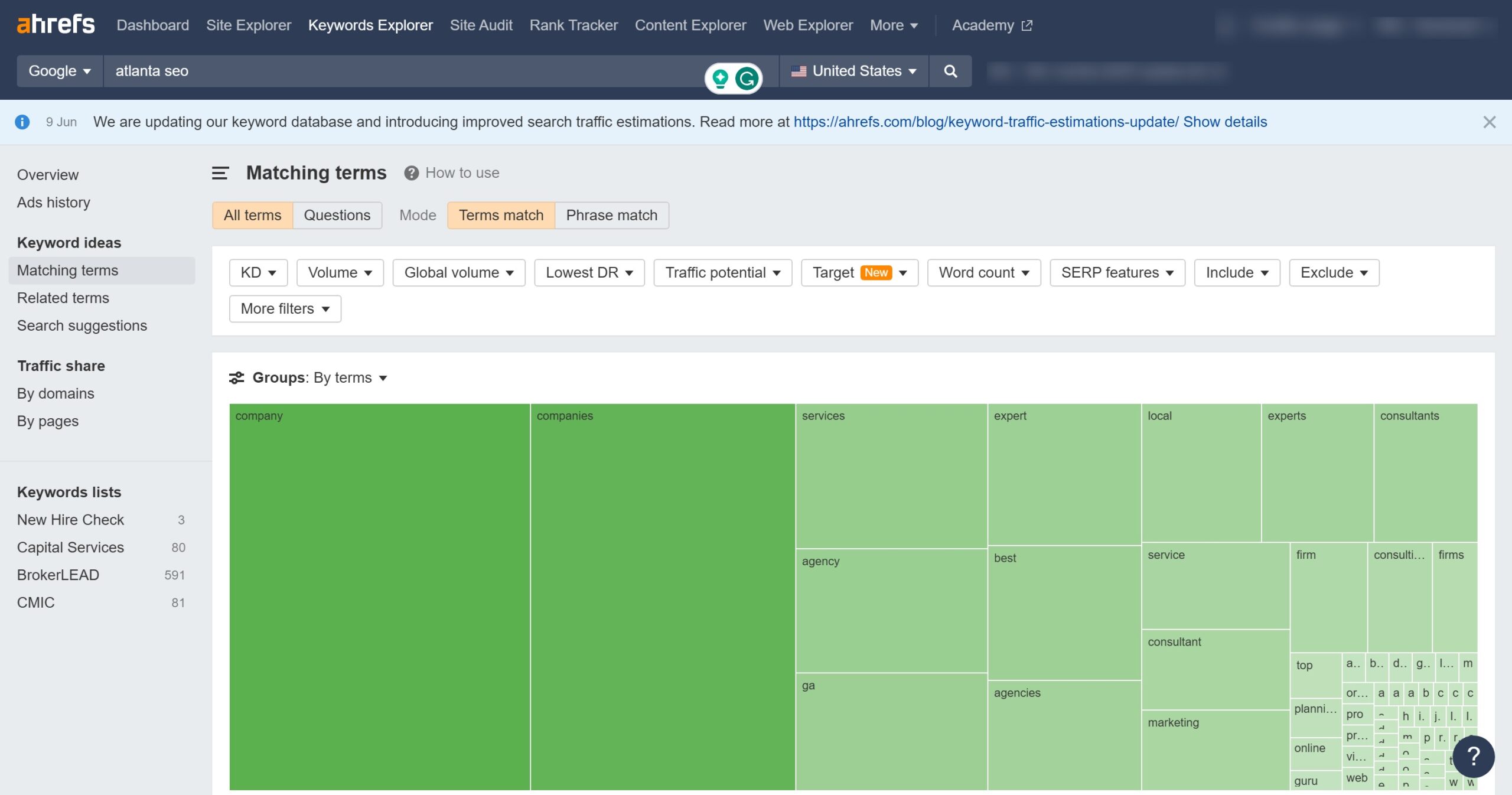Click the Rank Tracker navigation icon
This screenshot has width=1512, height=795.
pyautogui.click(x=573, y=24)
